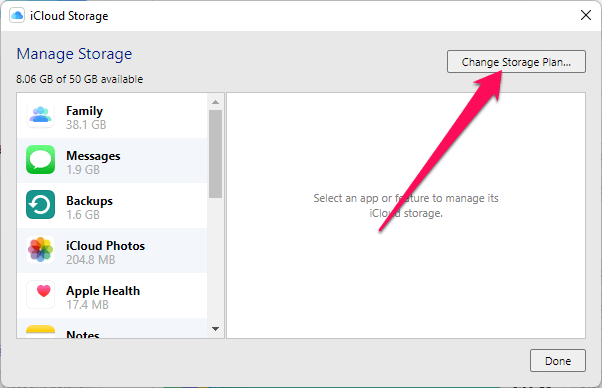602x388 pixels.
Task: Click the scroll down arrow of the app list
Action: click(215, 329)
